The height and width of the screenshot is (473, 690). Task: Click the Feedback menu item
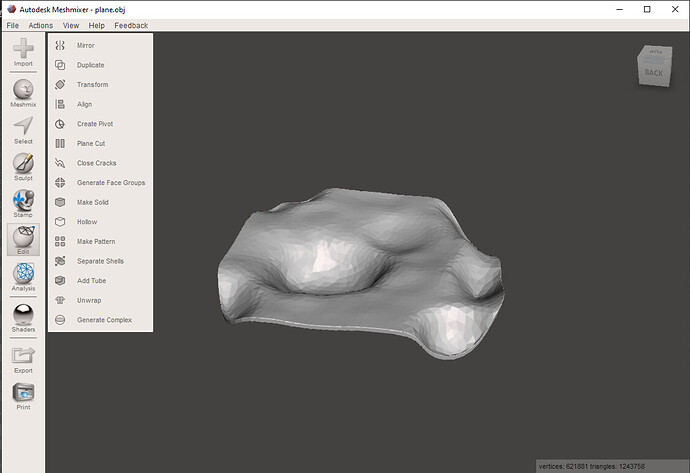point(131,25)
